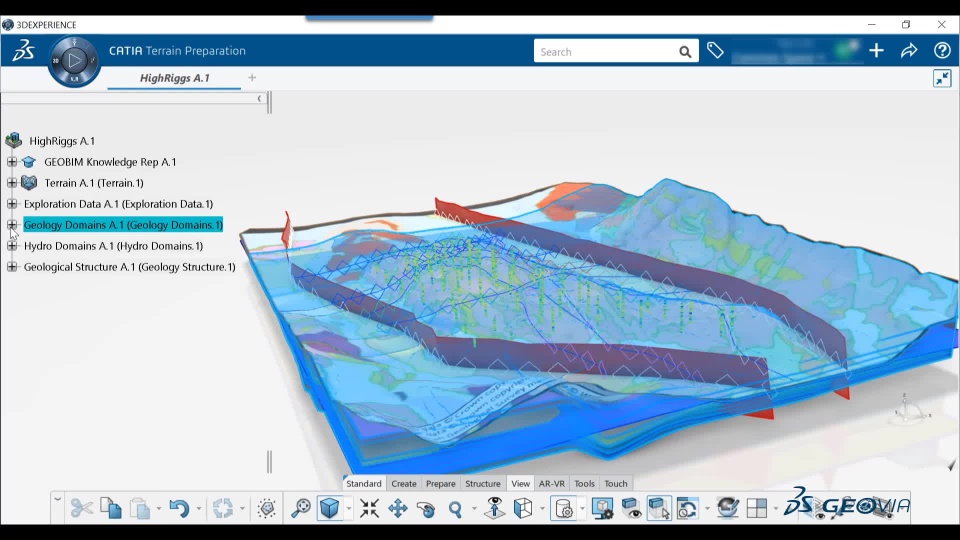Image resolution: width=960 pixels, height=540 pixels.
Task: Click the plus Add icon in top bar
Action: pyautogui.click(x=876, y=50)
